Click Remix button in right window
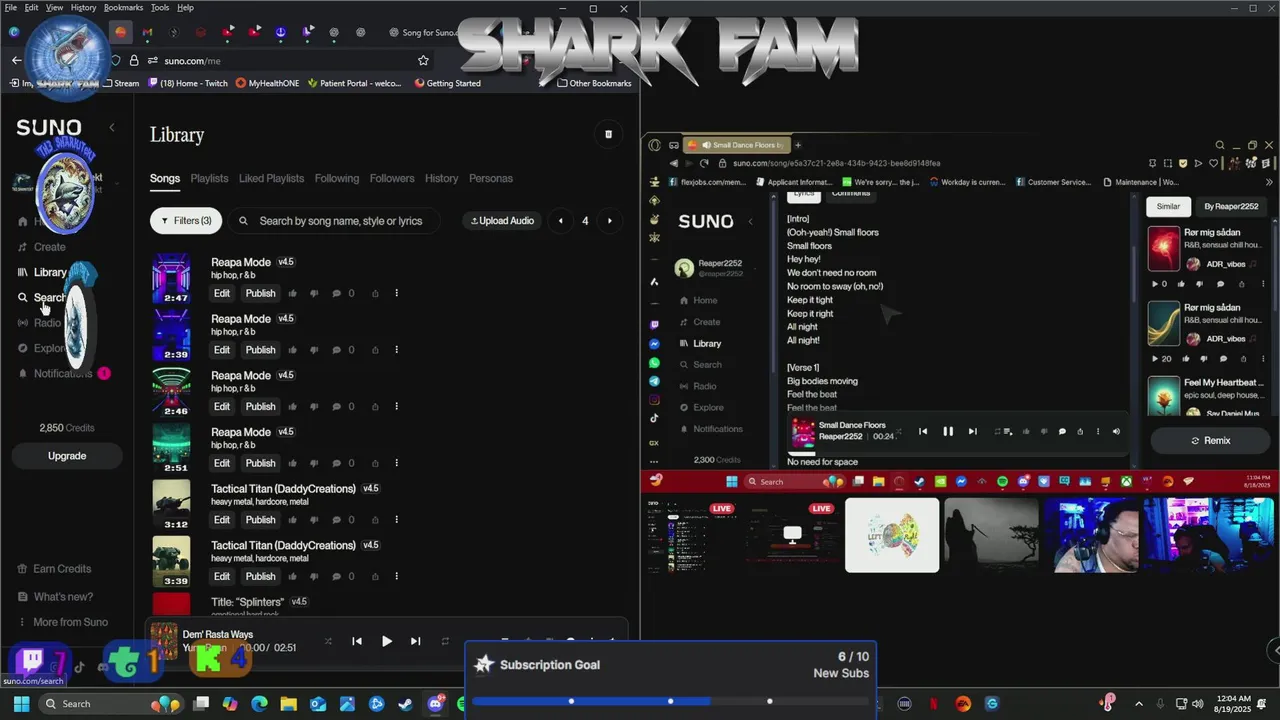The image size is (1280, 720). pyautogui.click(x=1210, y=440)
